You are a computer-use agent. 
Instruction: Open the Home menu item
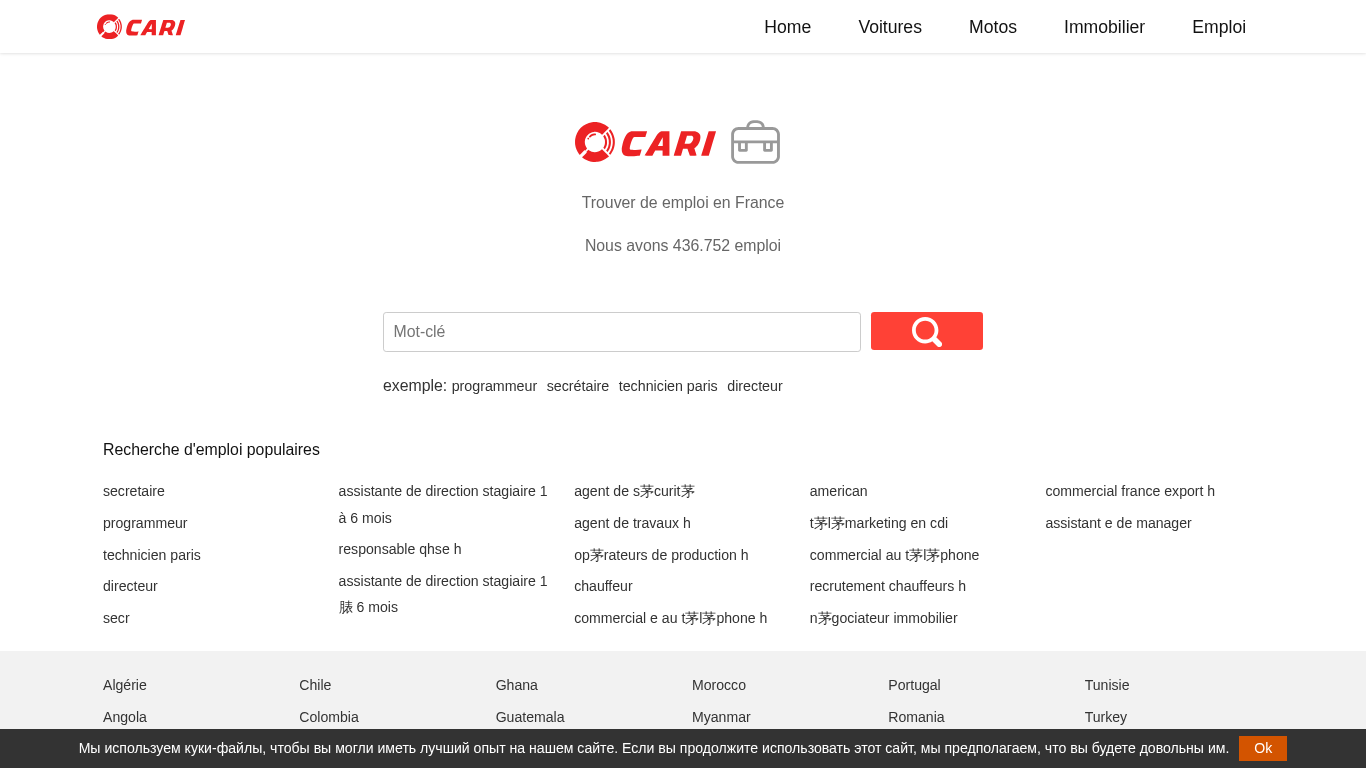click(788, 27)
